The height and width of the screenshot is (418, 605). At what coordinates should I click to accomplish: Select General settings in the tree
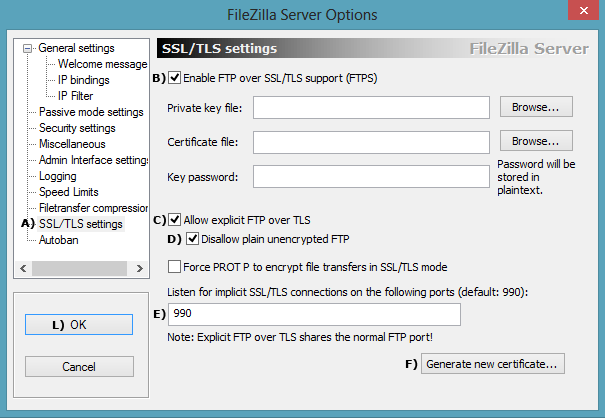[x=76, y=48]
